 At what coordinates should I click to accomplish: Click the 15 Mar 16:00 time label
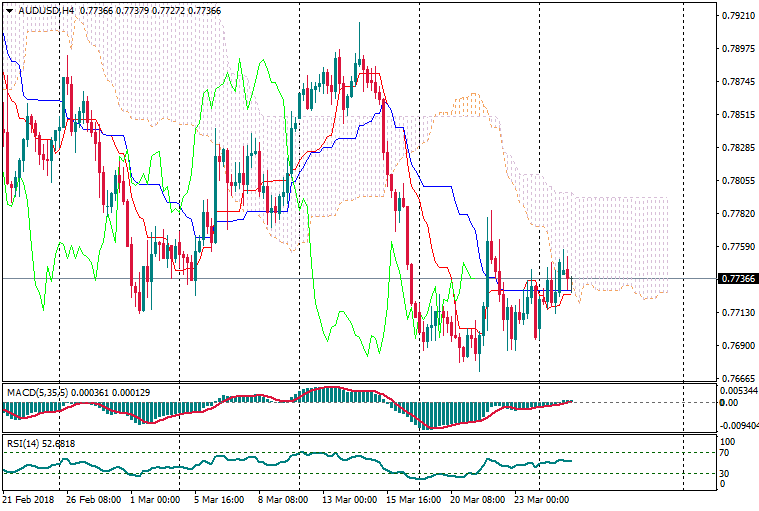tap(414, 498)
